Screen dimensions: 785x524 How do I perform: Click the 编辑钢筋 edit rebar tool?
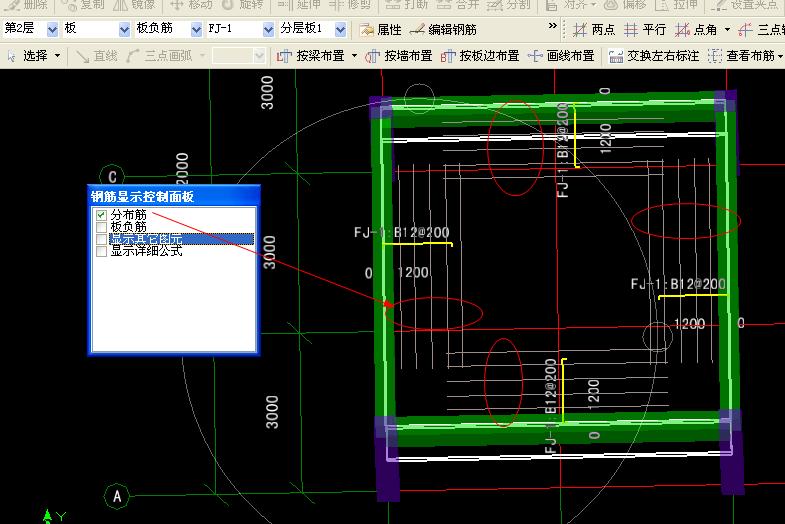(443, 30)
